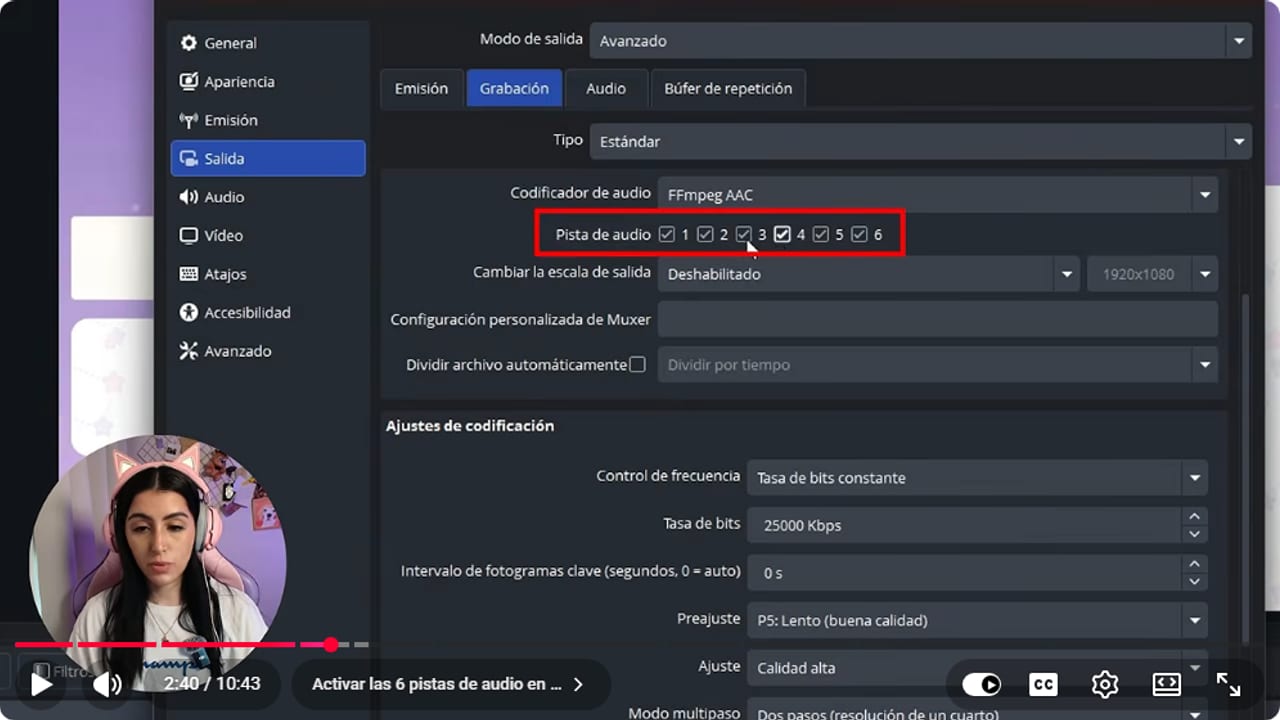
Task: Click the Tasa de bits input field
Action: tap(965, 525)
